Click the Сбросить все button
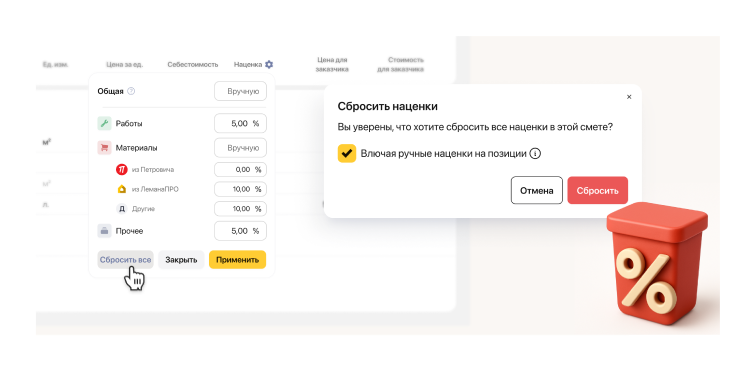Viewport: 751px width, 391px height. 125,260
